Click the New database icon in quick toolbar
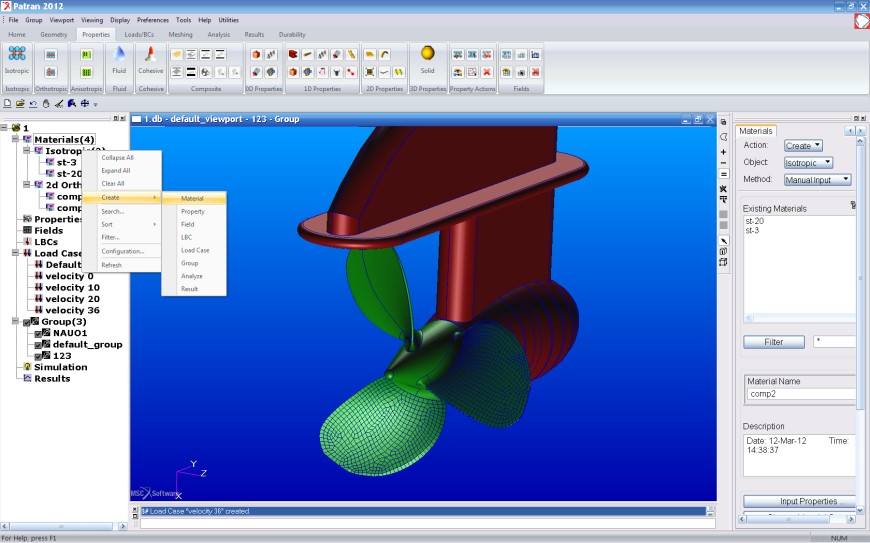870x543 pixels. 7,104
